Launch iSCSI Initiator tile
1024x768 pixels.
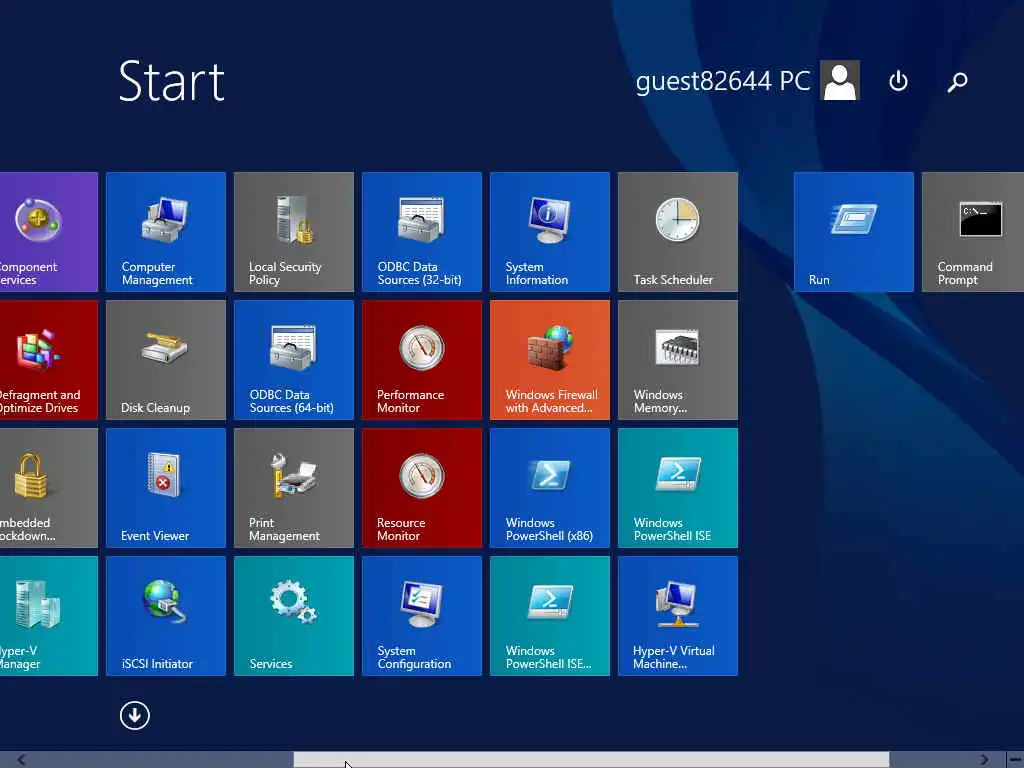pos(166,616)
